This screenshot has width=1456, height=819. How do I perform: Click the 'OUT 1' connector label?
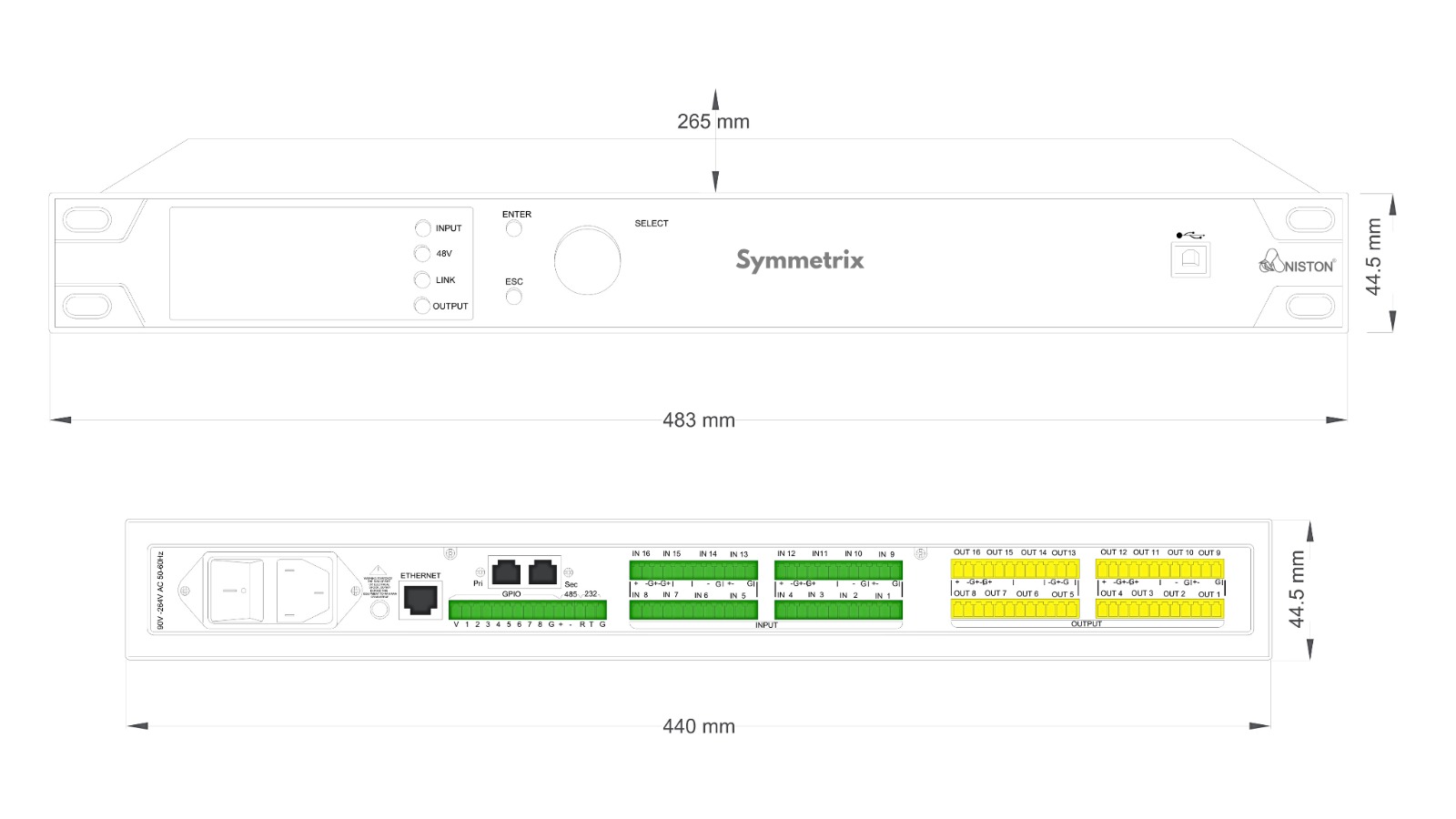click(1209, 594)
